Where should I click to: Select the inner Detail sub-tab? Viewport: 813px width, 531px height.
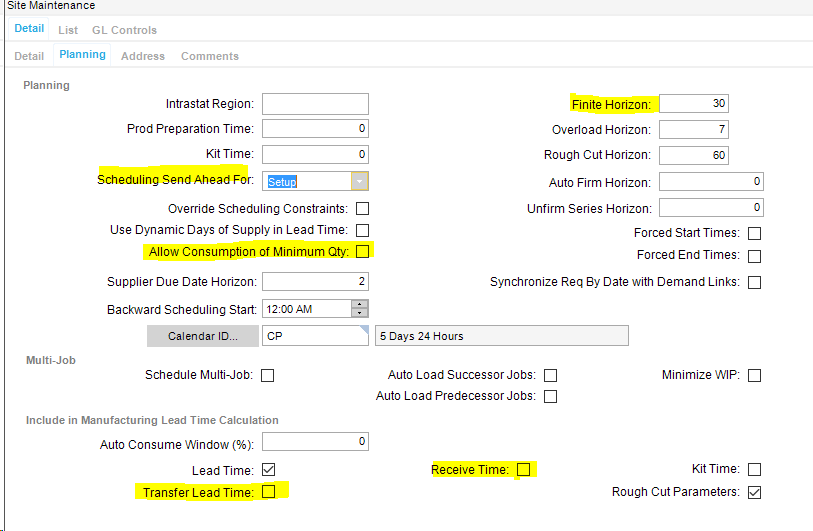pos(29,56)
